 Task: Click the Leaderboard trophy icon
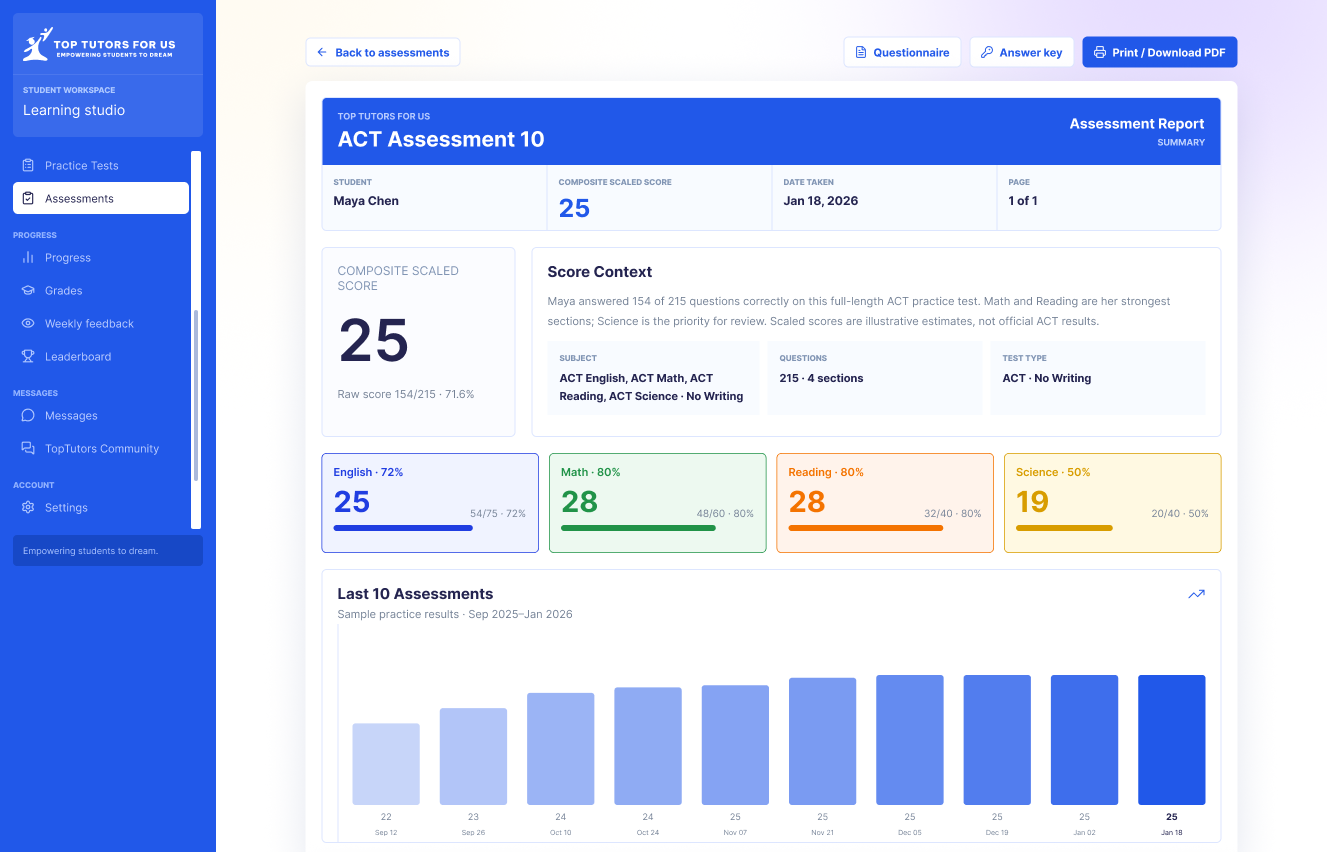coord(28,356)
